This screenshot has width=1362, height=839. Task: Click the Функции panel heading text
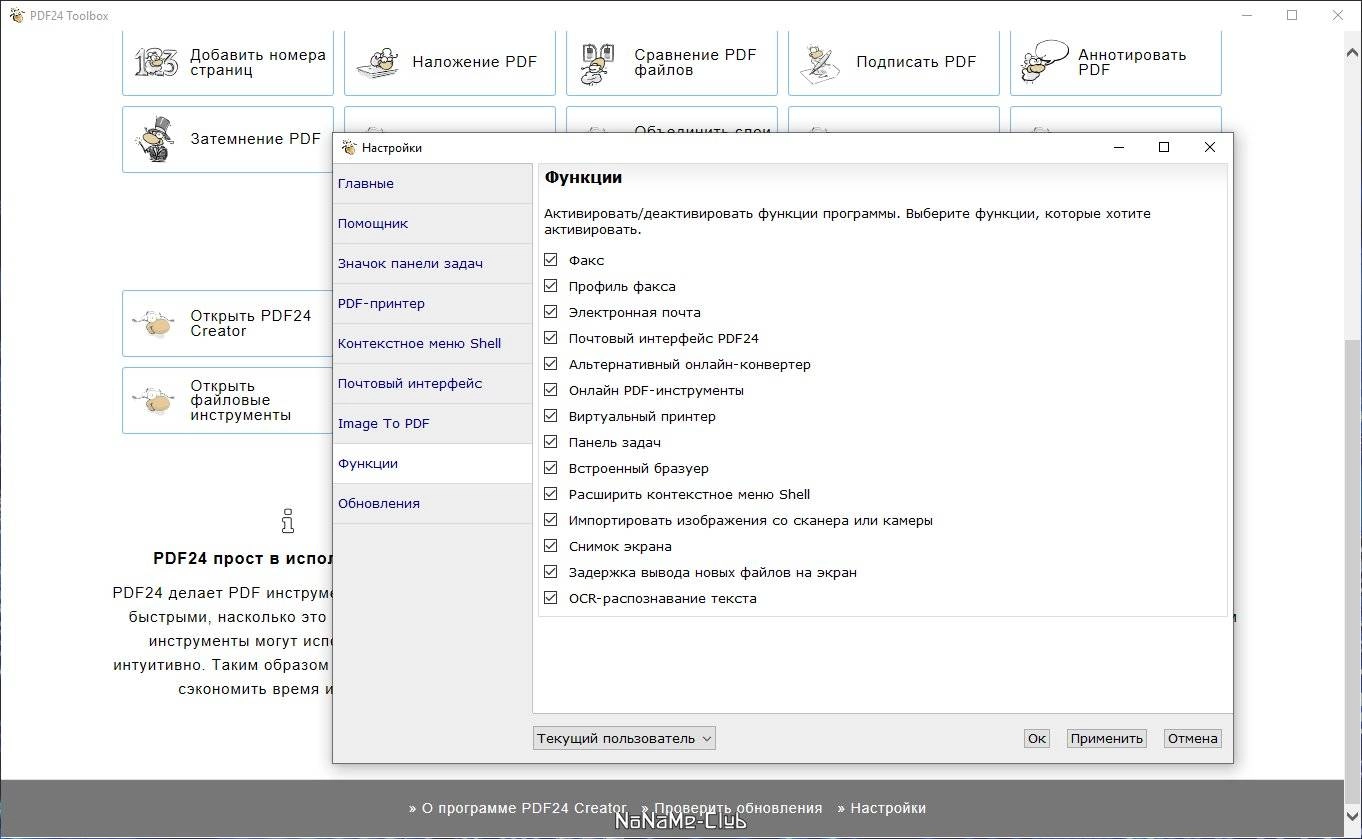583,177
